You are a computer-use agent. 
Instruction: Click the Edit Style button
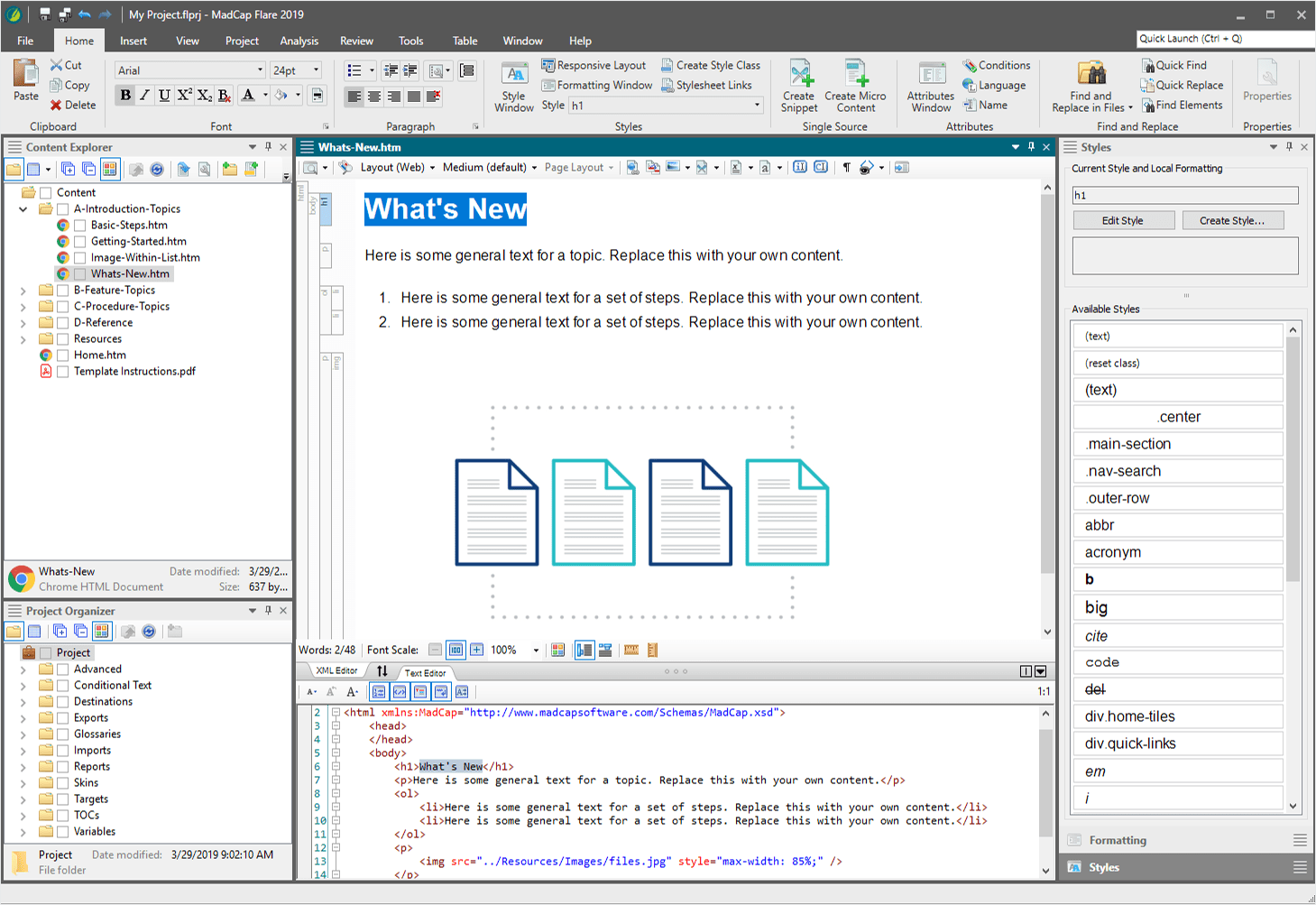point(1123,221)
